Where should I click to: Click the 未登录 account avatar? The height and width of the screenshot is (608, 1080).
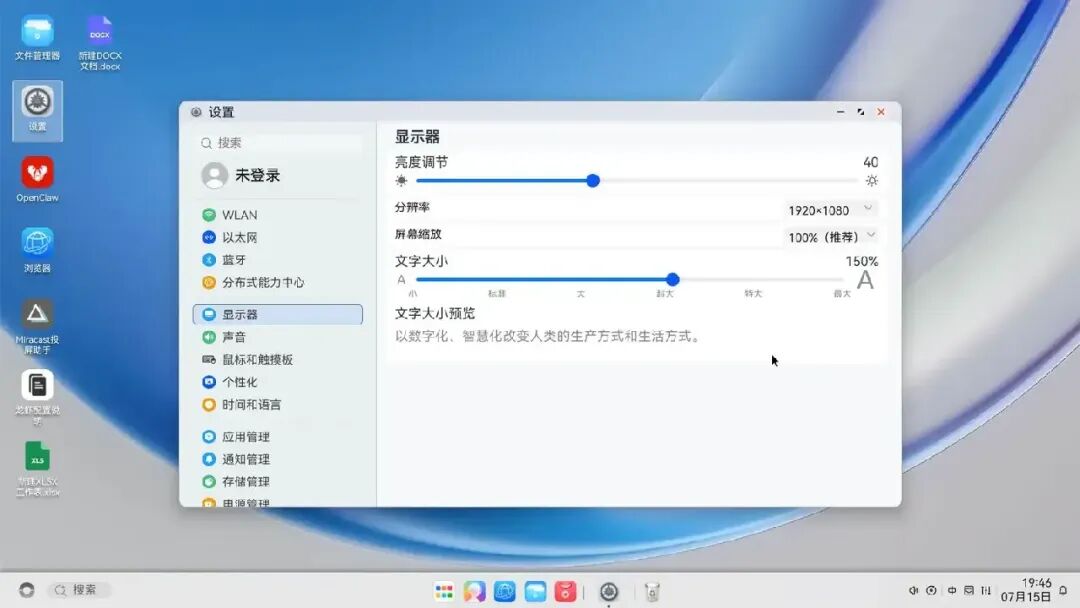point(215,175)
